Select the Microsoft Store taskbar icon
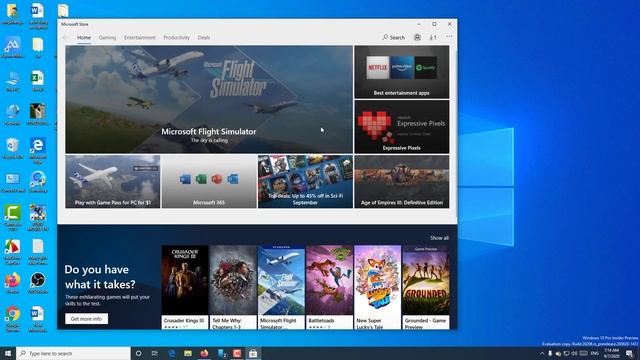 [x=253, y=353]
